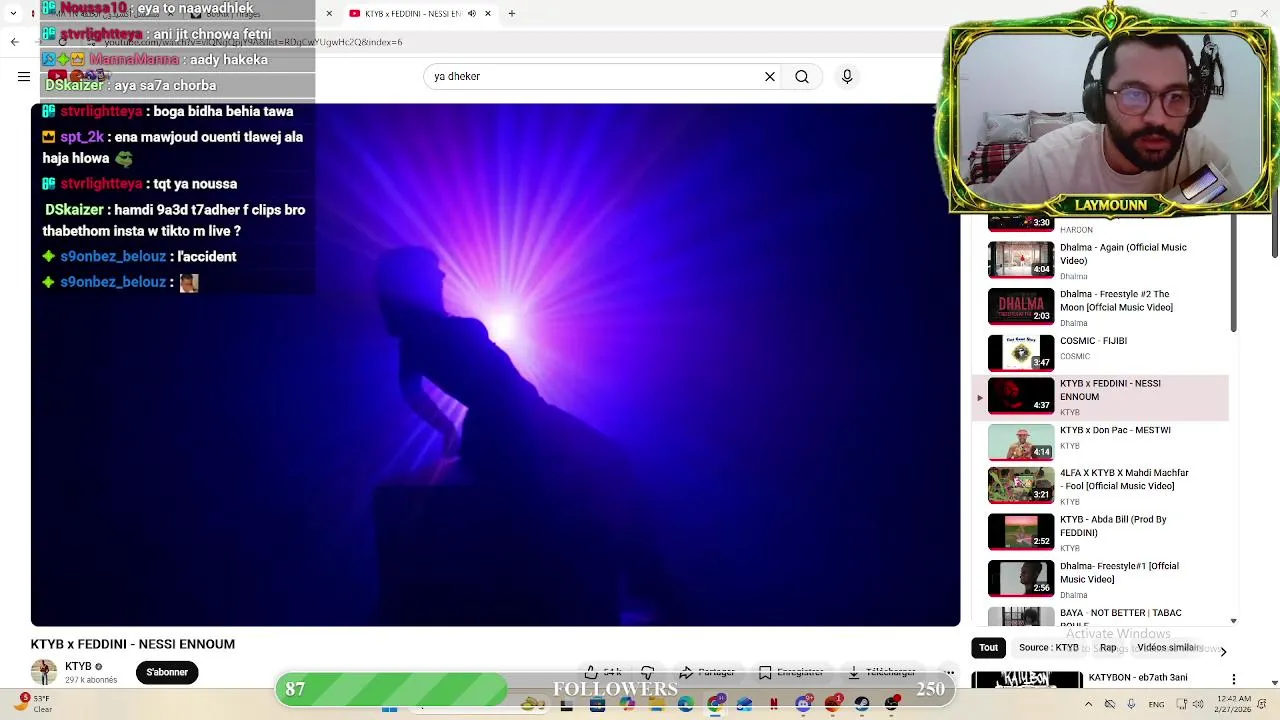
Task: Open 'KTYB - Abda Bill (Prod By FEDDINI)' video
Action: click(1100, 533)
